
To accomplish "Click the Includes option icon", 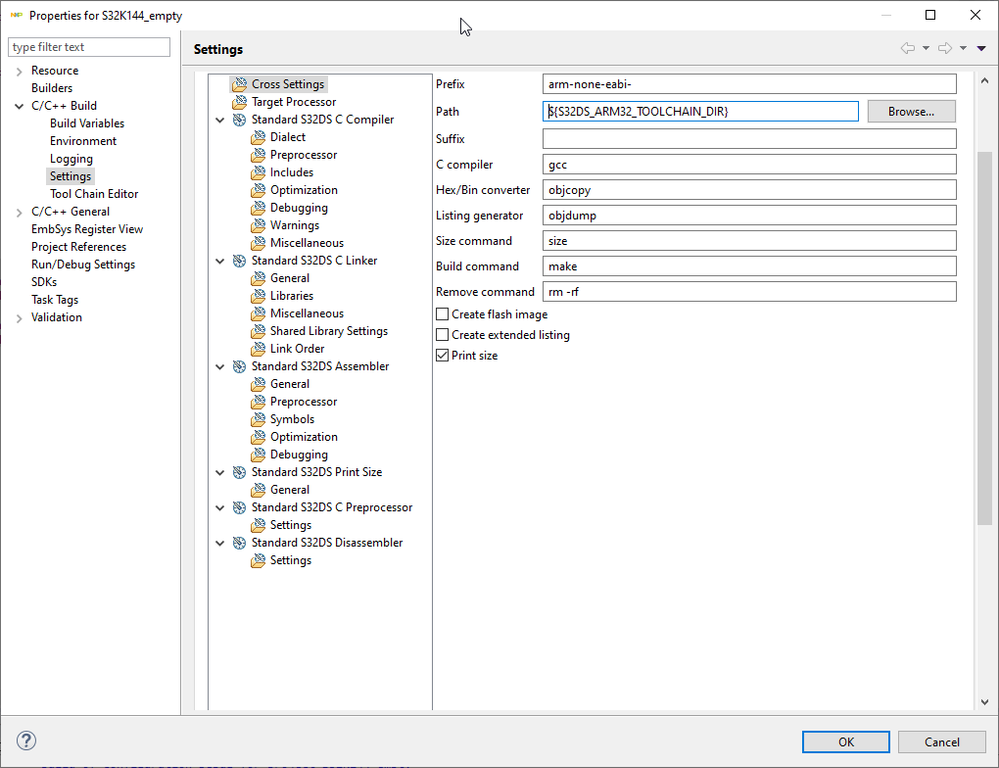I will (x=258, y=173).
